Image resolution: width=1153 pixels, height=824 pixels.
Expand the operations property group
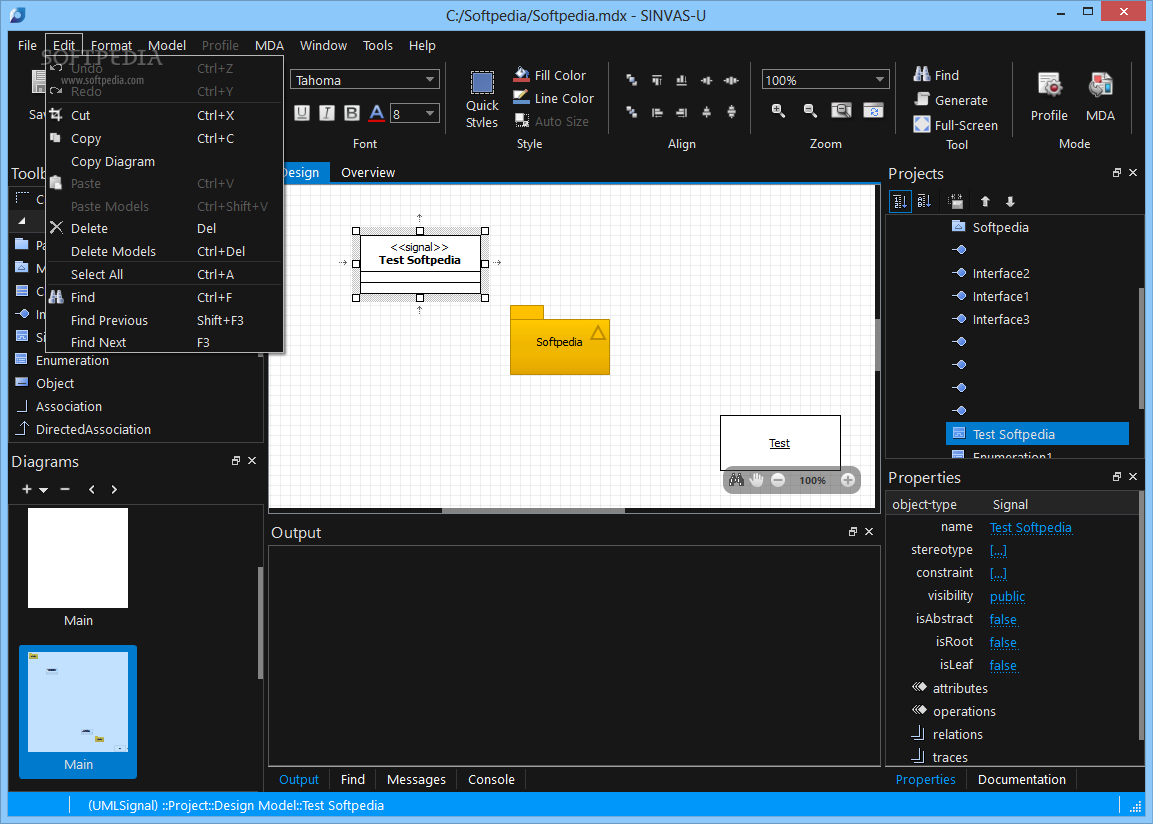919,710
